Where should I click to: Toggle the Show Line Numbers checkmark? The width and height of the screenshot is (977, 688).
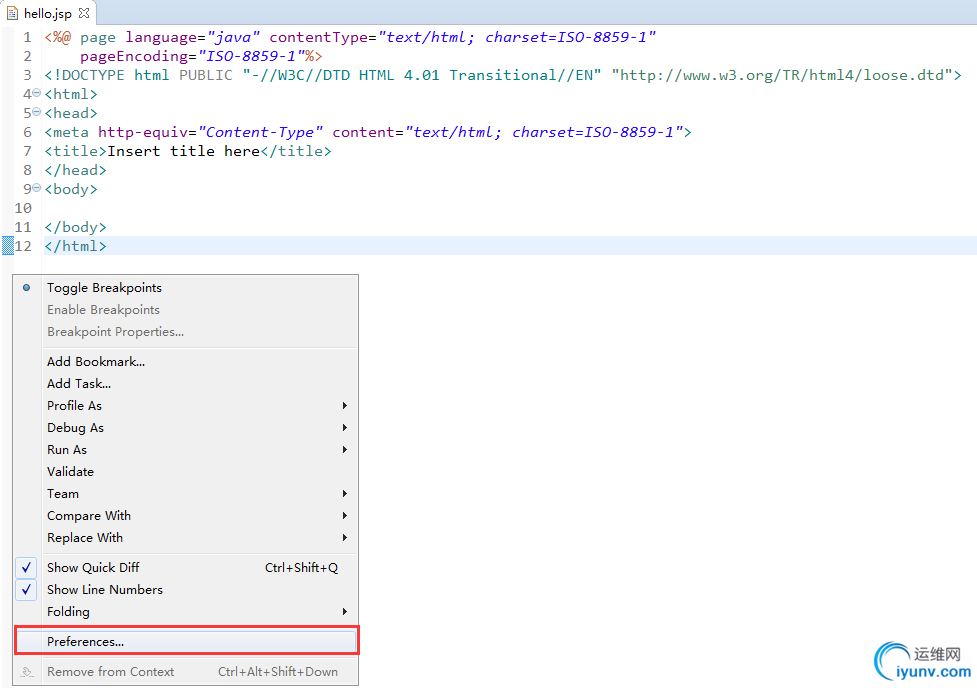26,590
